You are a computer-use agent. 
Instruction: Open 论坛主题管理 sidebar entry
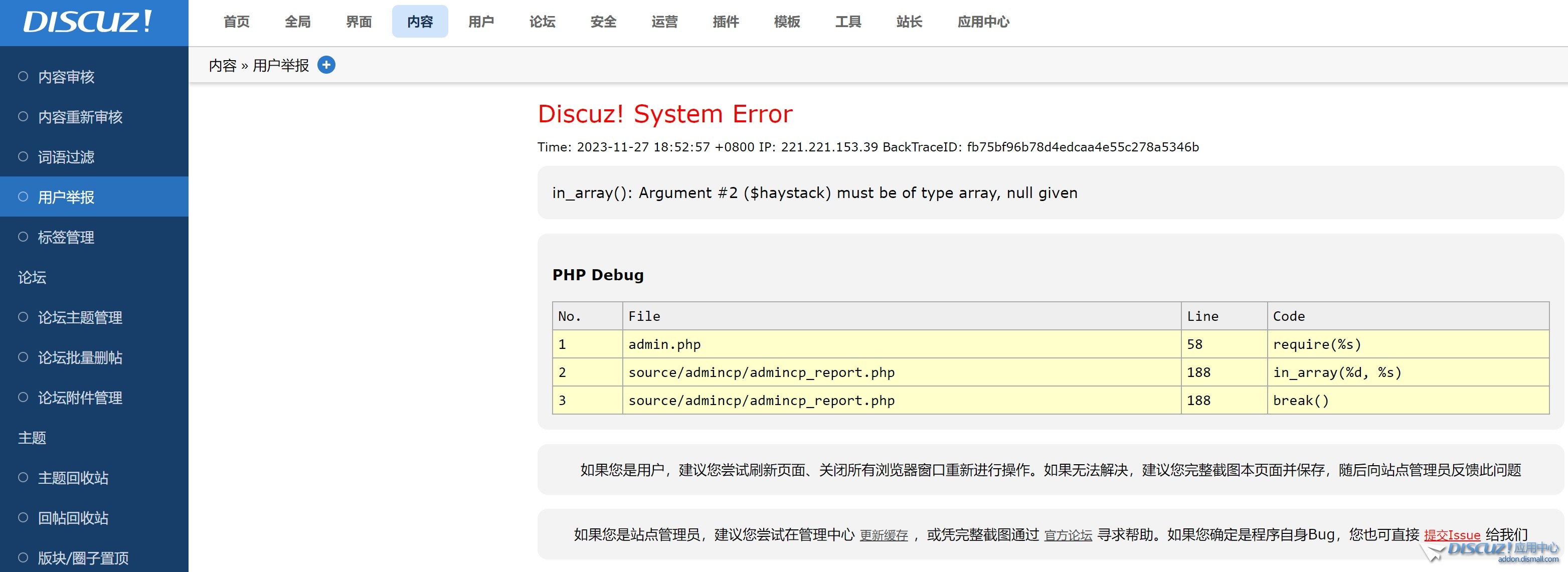[x=80, y=318]
